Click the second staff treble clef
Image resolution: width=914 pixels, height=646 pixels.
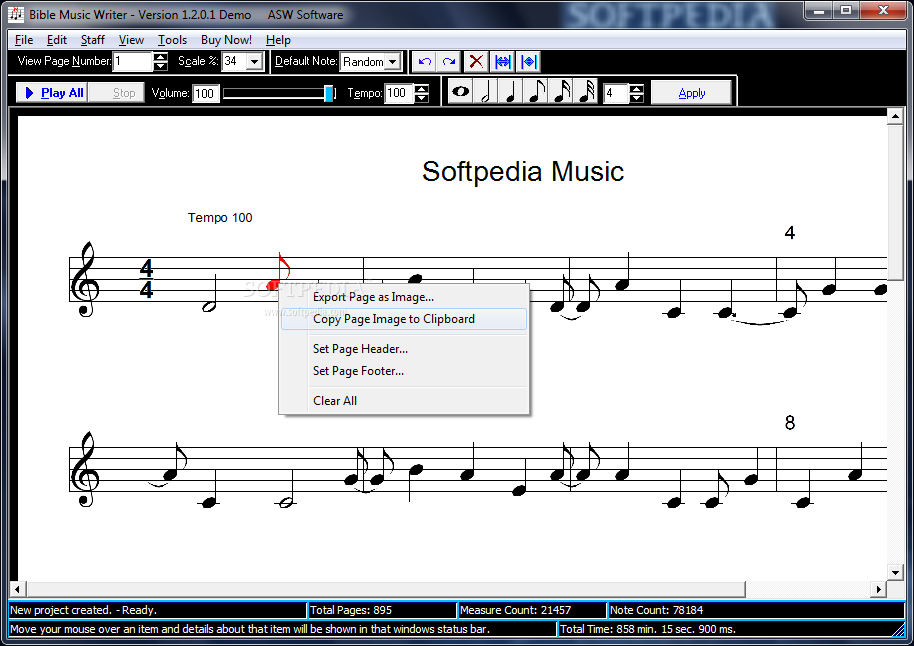tap(85, 469)
